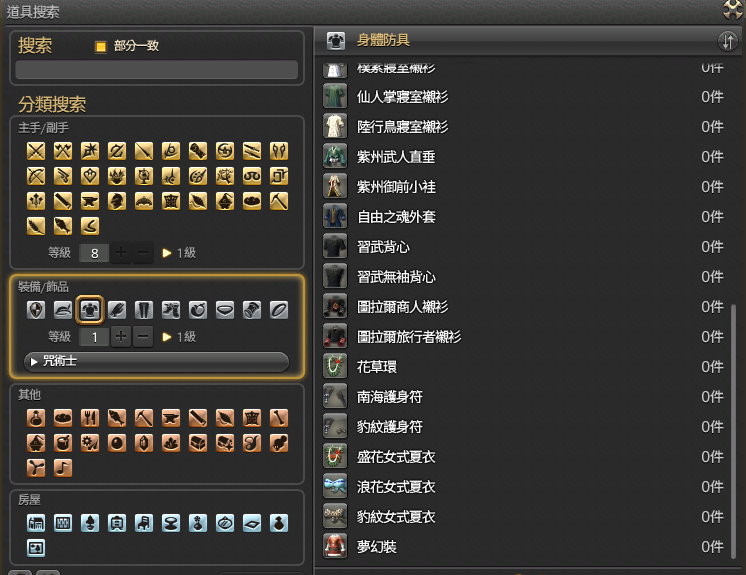Screen dimensions: 746x575
Task: Choose the head gear hat icon
Action: tap(63, 310)
